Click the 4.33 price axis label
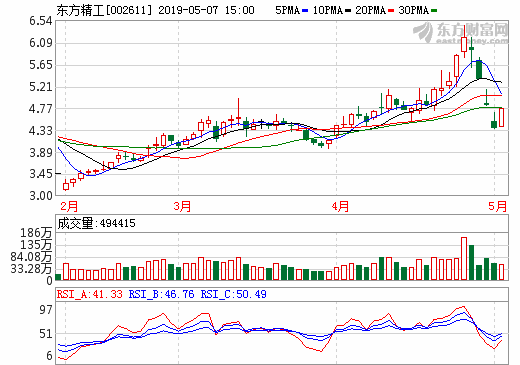This screenshot has height=365, width=520. tap(41, 131)
